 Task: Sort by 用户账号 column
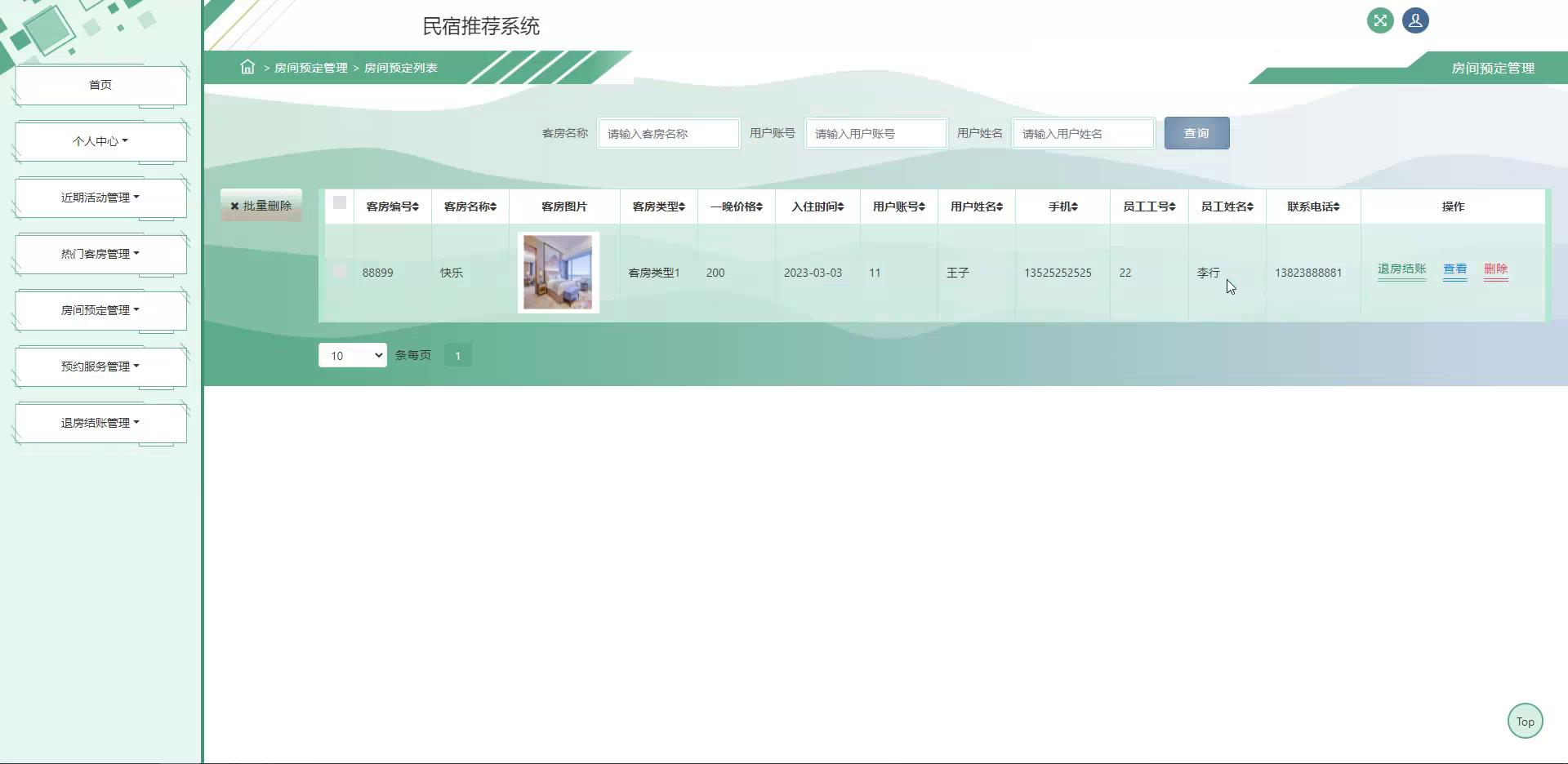899,207
